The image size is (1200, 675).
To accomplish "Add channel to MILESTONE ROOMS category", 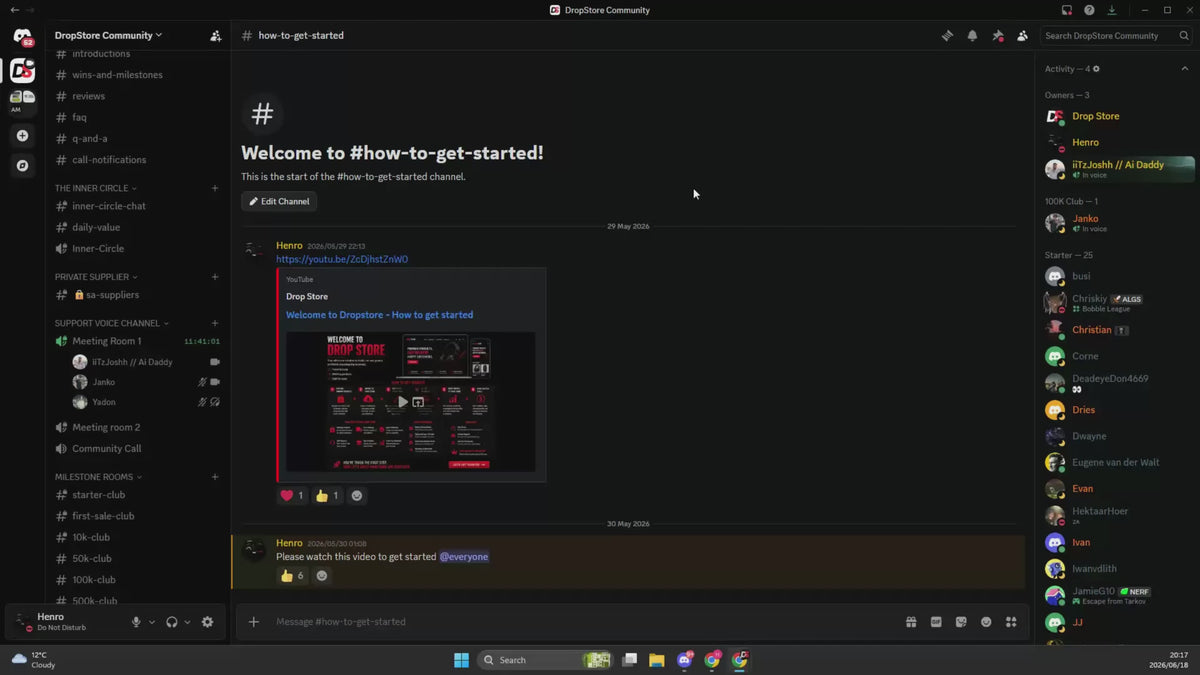I will pos(215,477).
